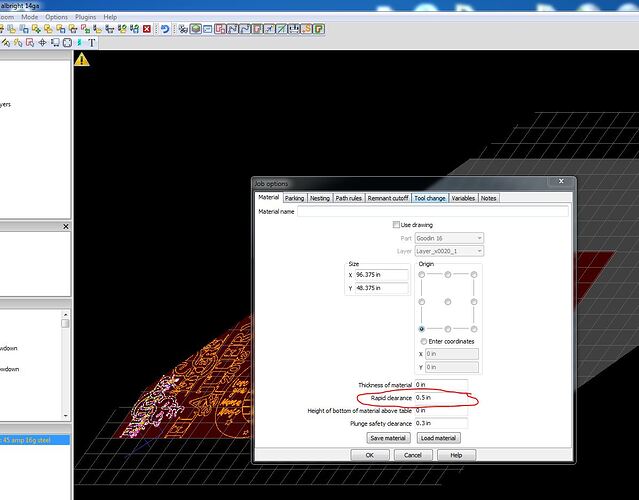Confirm Job options with OK
The image size is (639, 500).
point(370,455)
